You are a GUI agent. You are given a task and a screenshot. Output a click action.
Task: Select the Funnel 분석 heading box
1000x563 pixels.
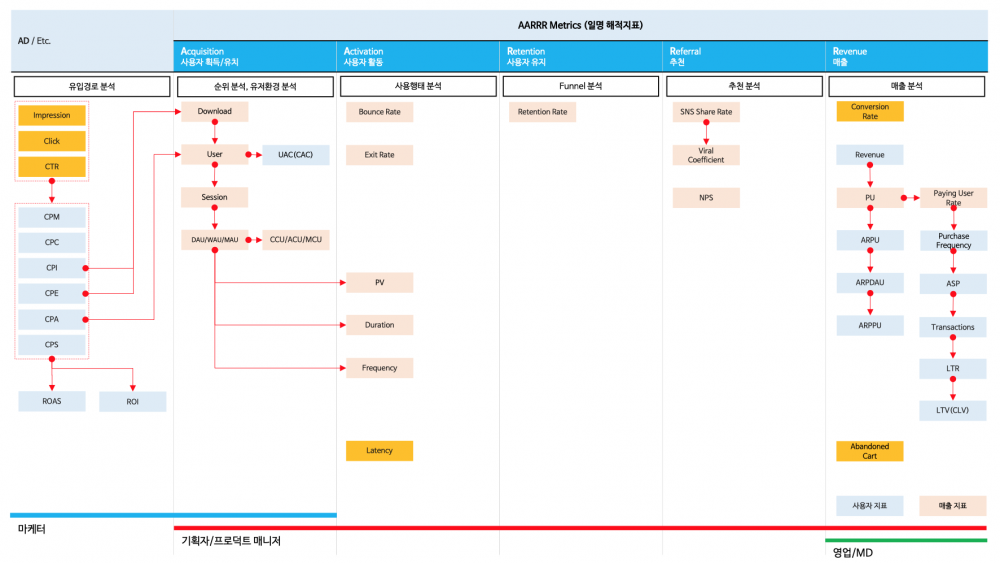pos(581,86)
